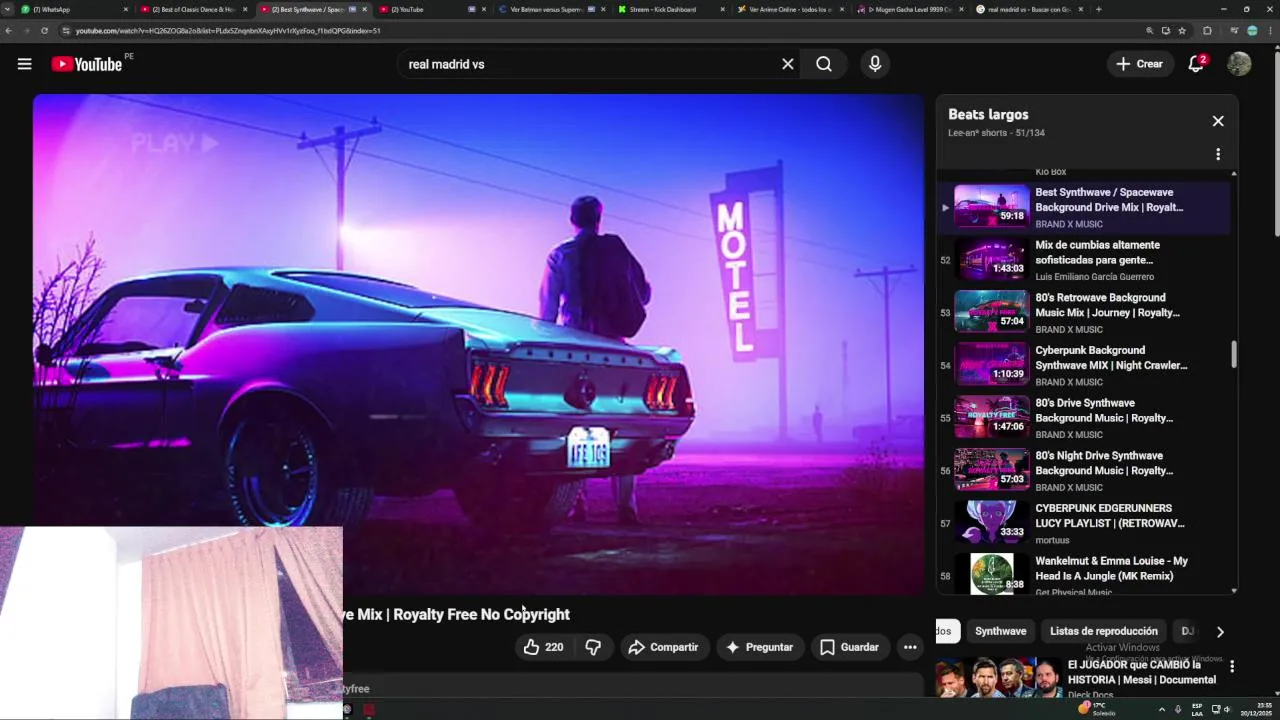
Task: Go back with the browser back arrow
Action: (x=9, y=31)
